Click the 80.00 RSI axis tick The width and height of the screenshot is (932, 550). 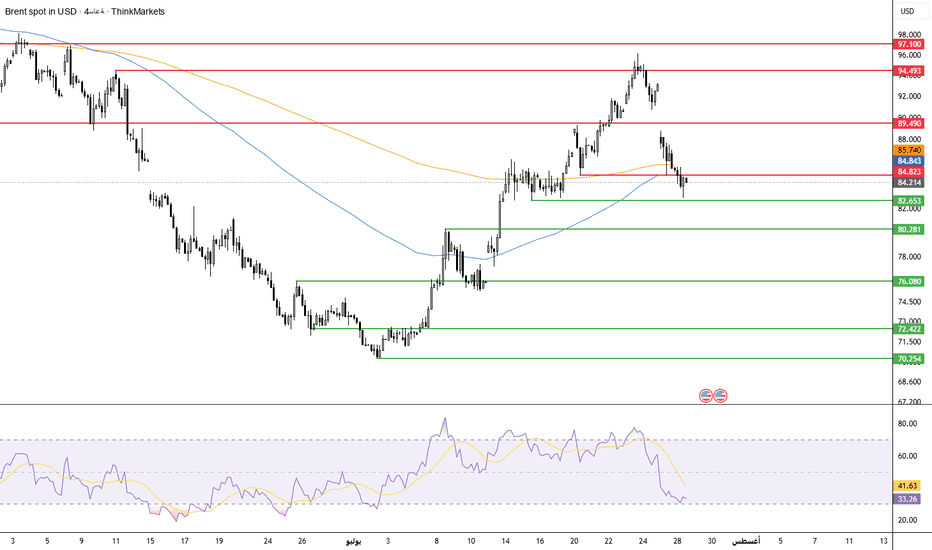[x=907, y=424]
